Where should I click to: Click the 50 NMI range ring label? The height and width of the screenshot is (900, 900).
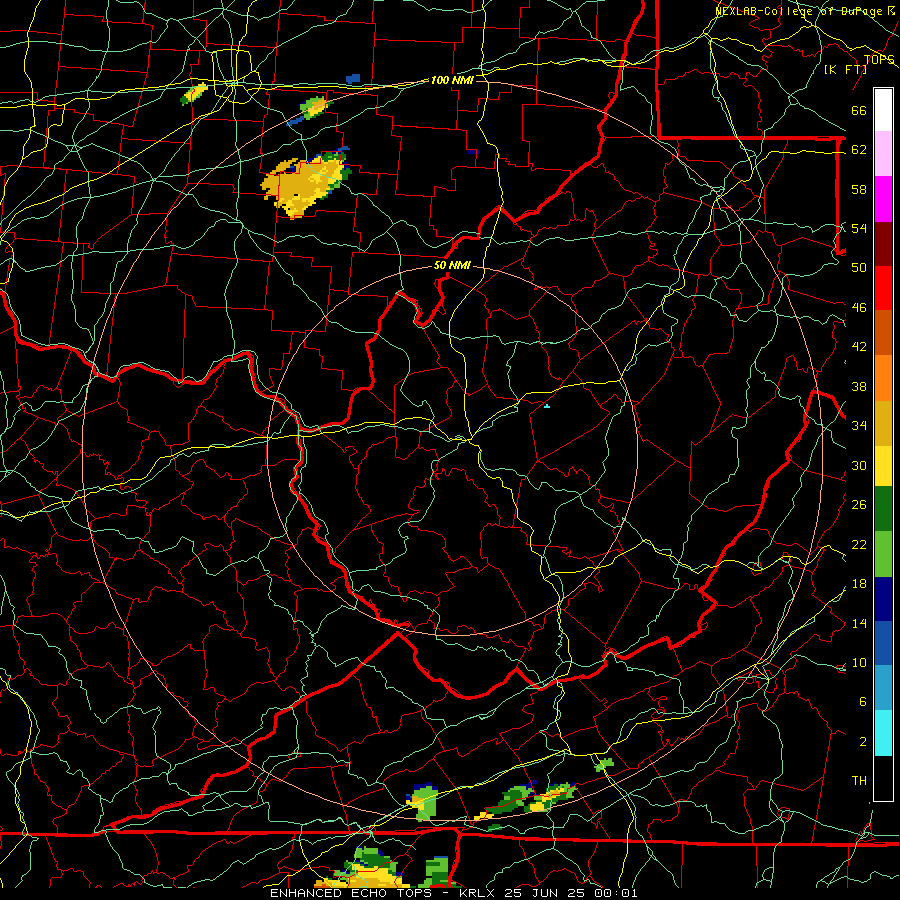pyautogui.click(x=452, y=265)
